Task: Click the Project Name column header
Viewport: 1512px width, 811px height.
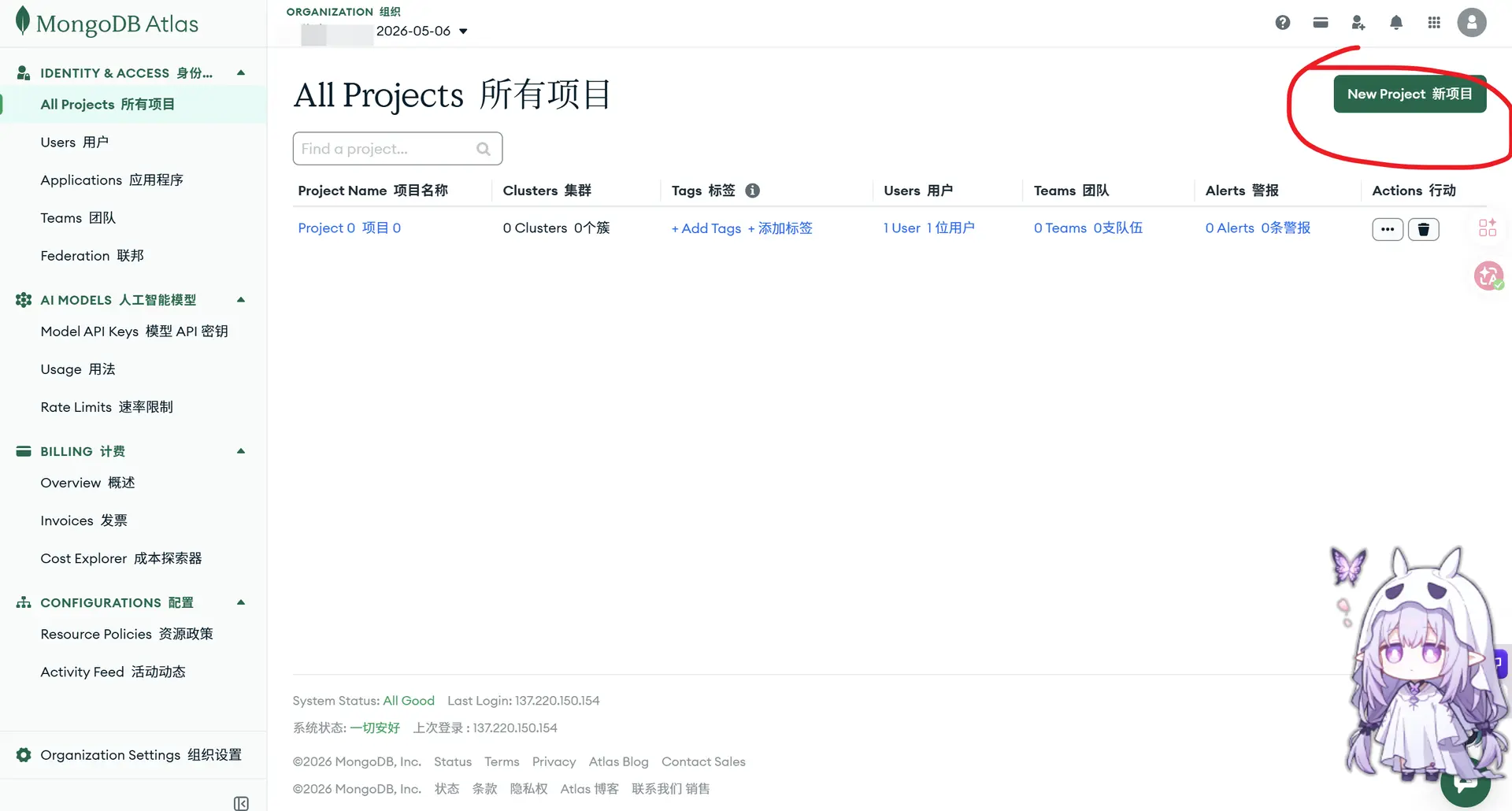Action: pyautogui.click(x=373, y=191)
